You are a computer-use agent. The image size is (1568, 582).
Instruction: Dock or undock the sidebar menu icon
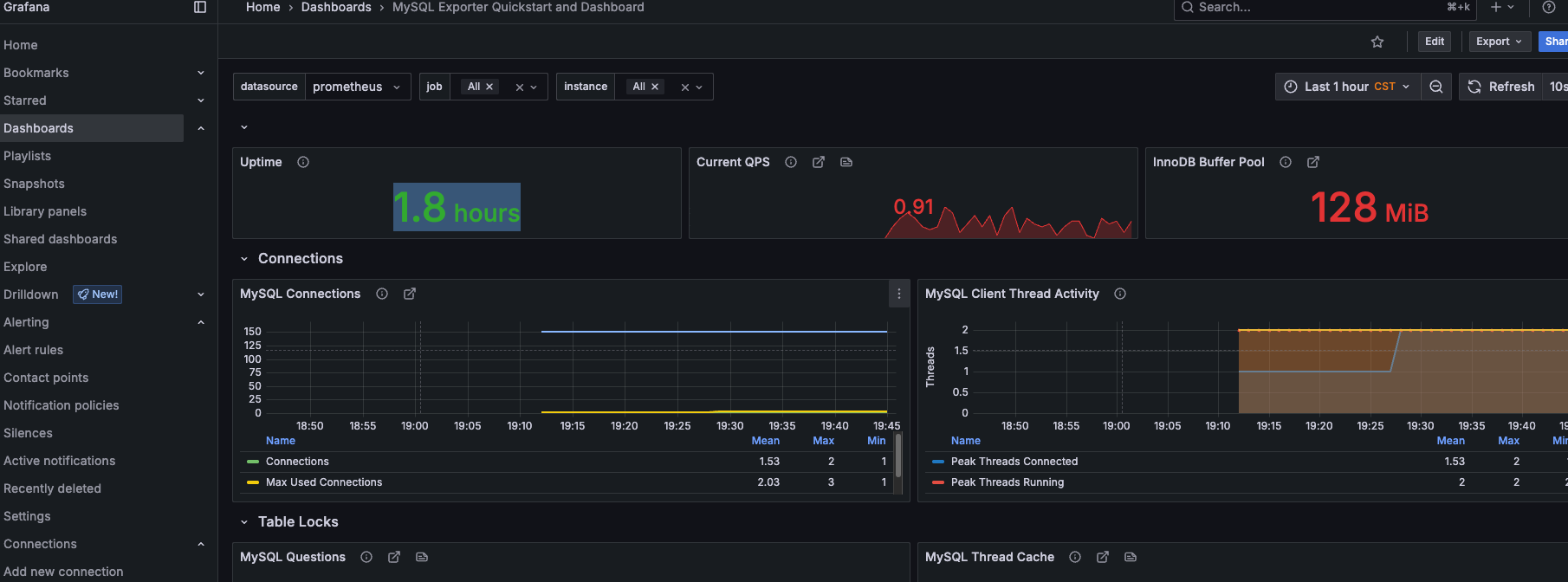tap(200, 7)
